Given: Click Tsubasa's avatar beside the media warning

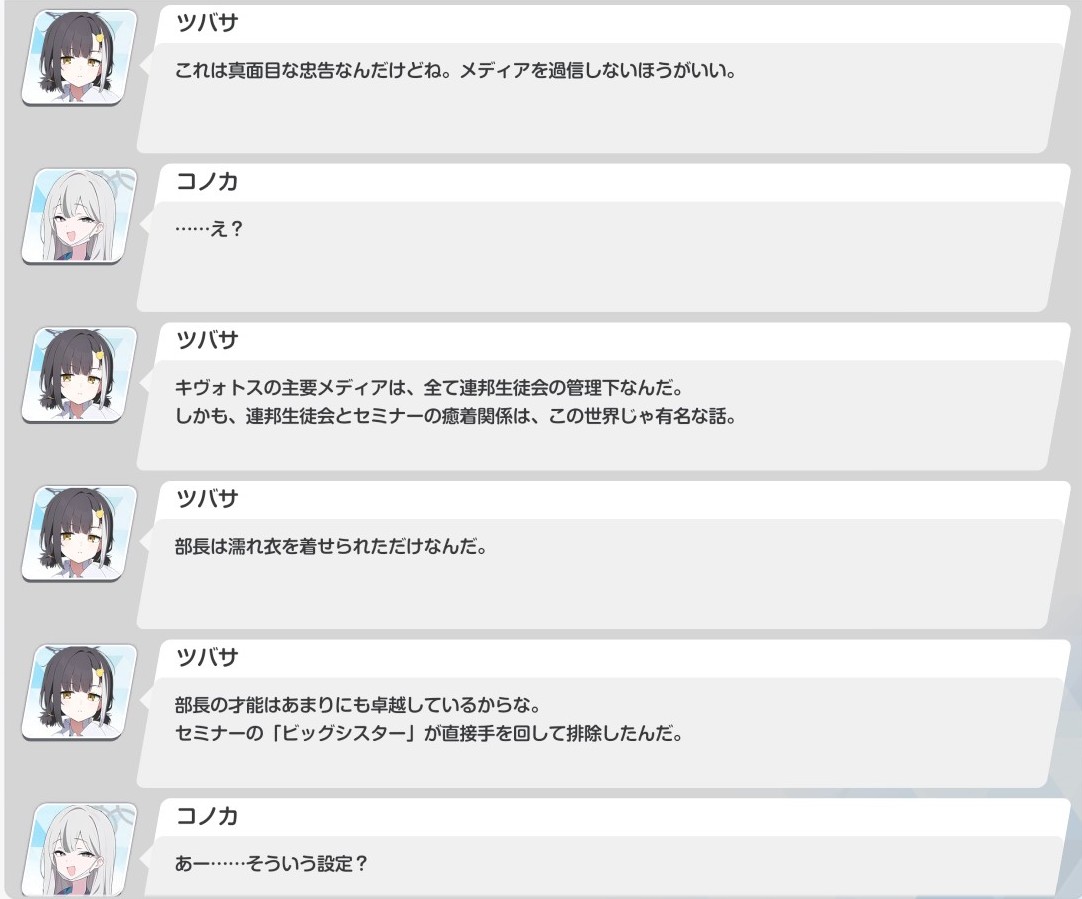Looking at the screenshot, I should (x=79, y=58).
